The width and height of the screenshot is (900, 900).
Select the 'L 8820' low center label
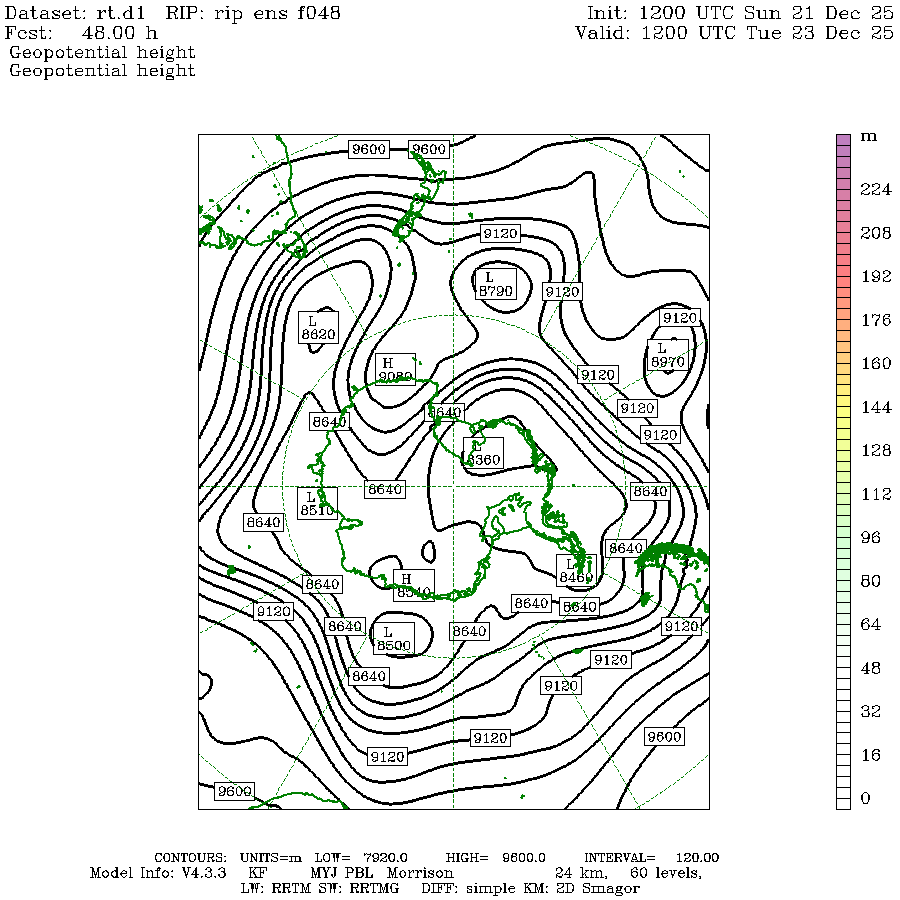click(319, 328)
